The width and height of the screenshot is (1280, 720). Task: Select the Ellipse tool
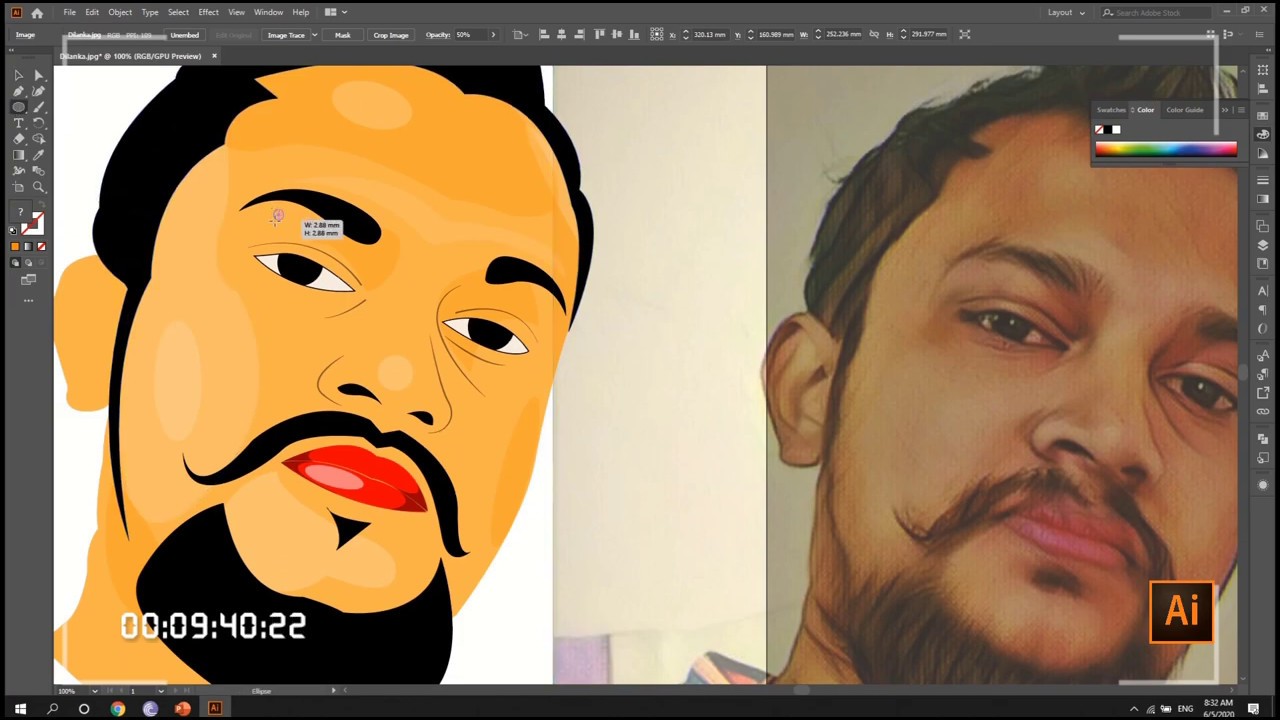click(x=18, y=107)
